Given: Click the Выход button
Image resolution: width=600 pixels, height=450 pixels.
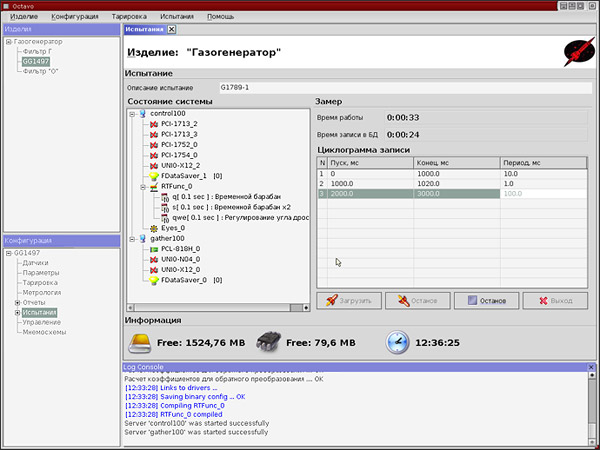Looking at the screenshot, I should 555,301.
